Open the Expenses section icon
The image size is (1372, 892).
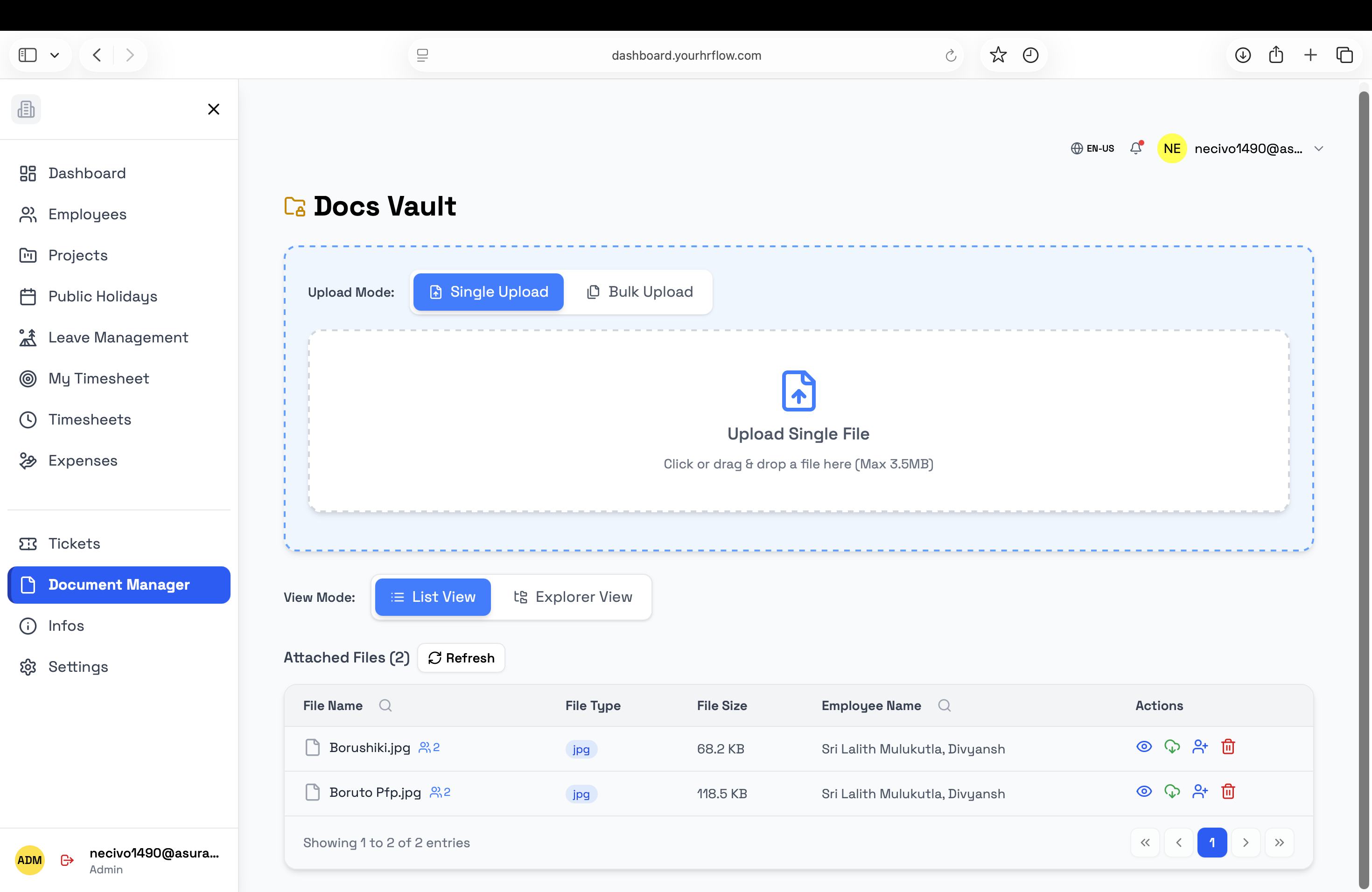pos(28,460)
